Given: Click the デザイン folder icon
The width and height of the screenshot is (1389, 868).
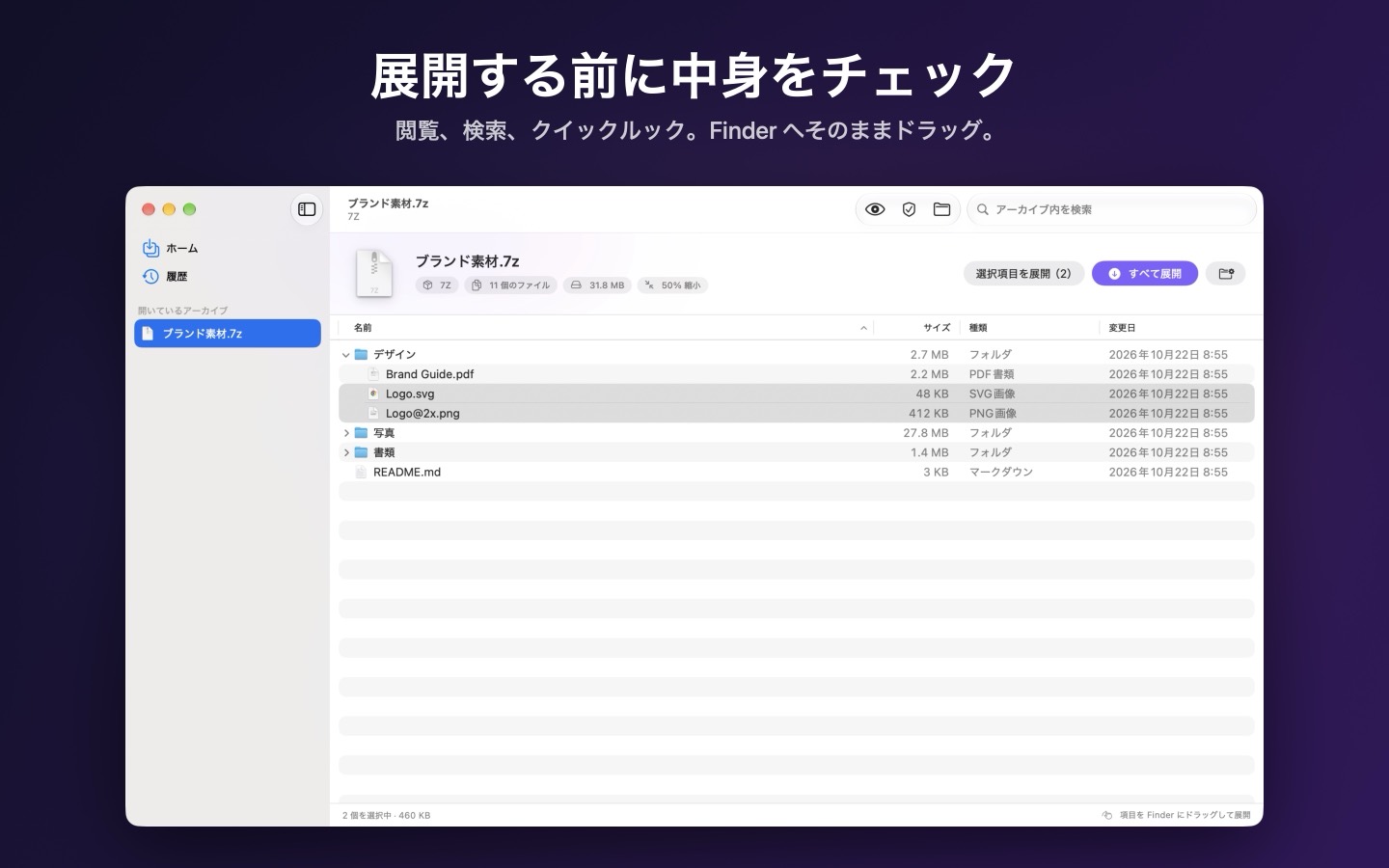Looking at the screenshot, I should (361, 355).
